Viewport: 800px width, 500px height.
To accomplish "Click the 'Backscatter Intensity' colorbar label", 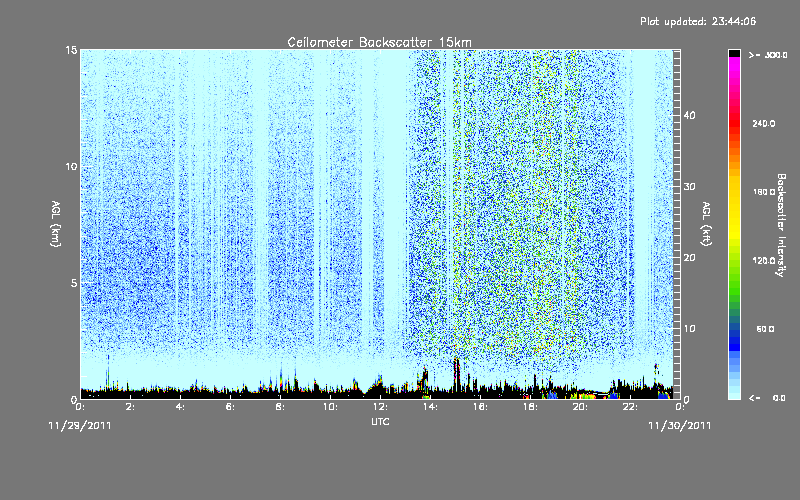I will click(x=781, y=225).
